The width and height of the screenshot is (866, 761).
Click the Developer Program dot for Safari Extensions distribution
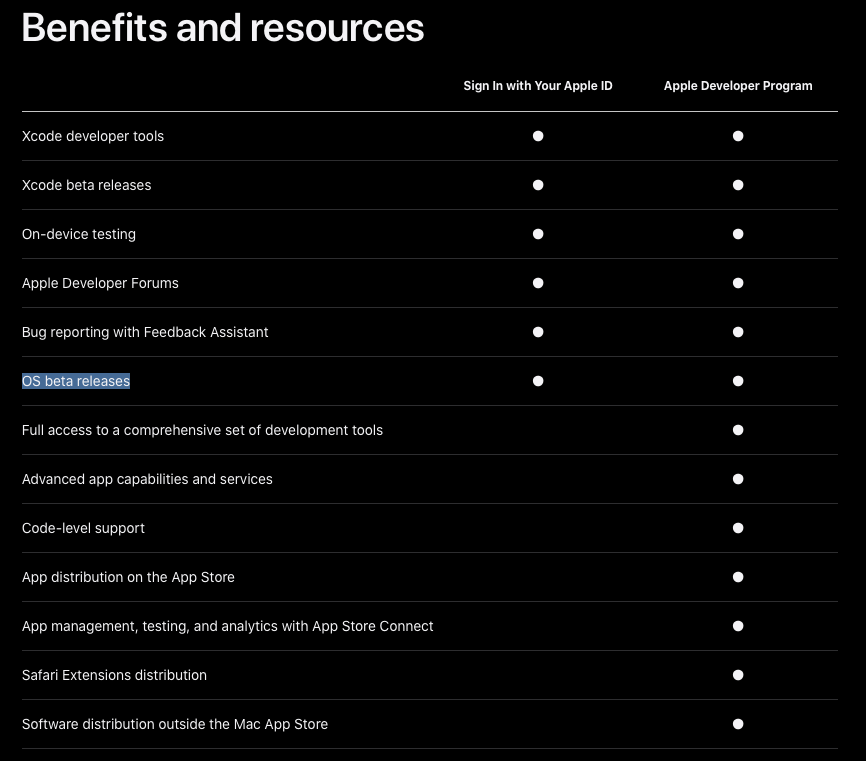[x=738, y=675]
